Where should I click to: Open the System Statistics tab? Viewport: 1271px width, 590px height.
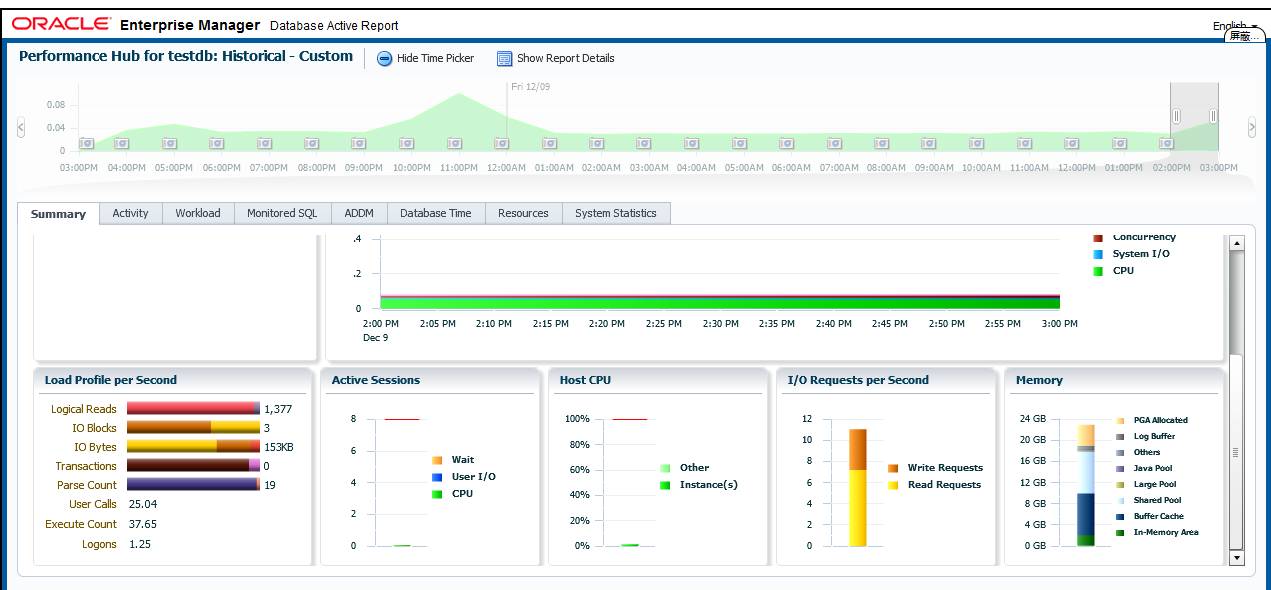pyautogui.click(x=616, y=213)
